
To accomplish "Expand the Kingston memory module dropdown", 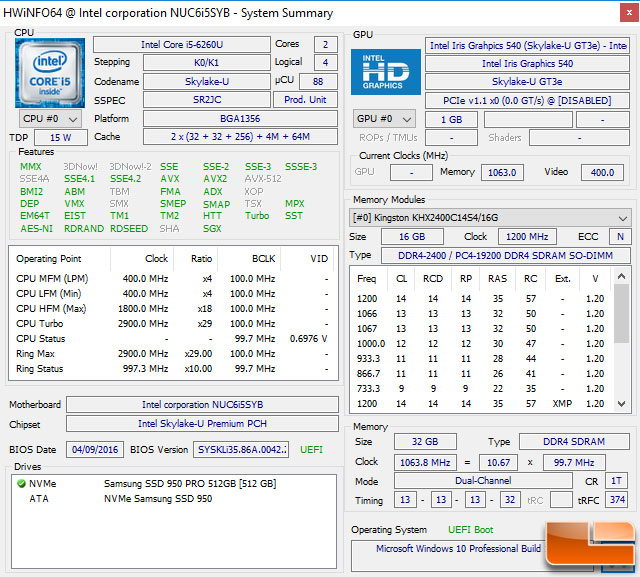I will point(490,217).
